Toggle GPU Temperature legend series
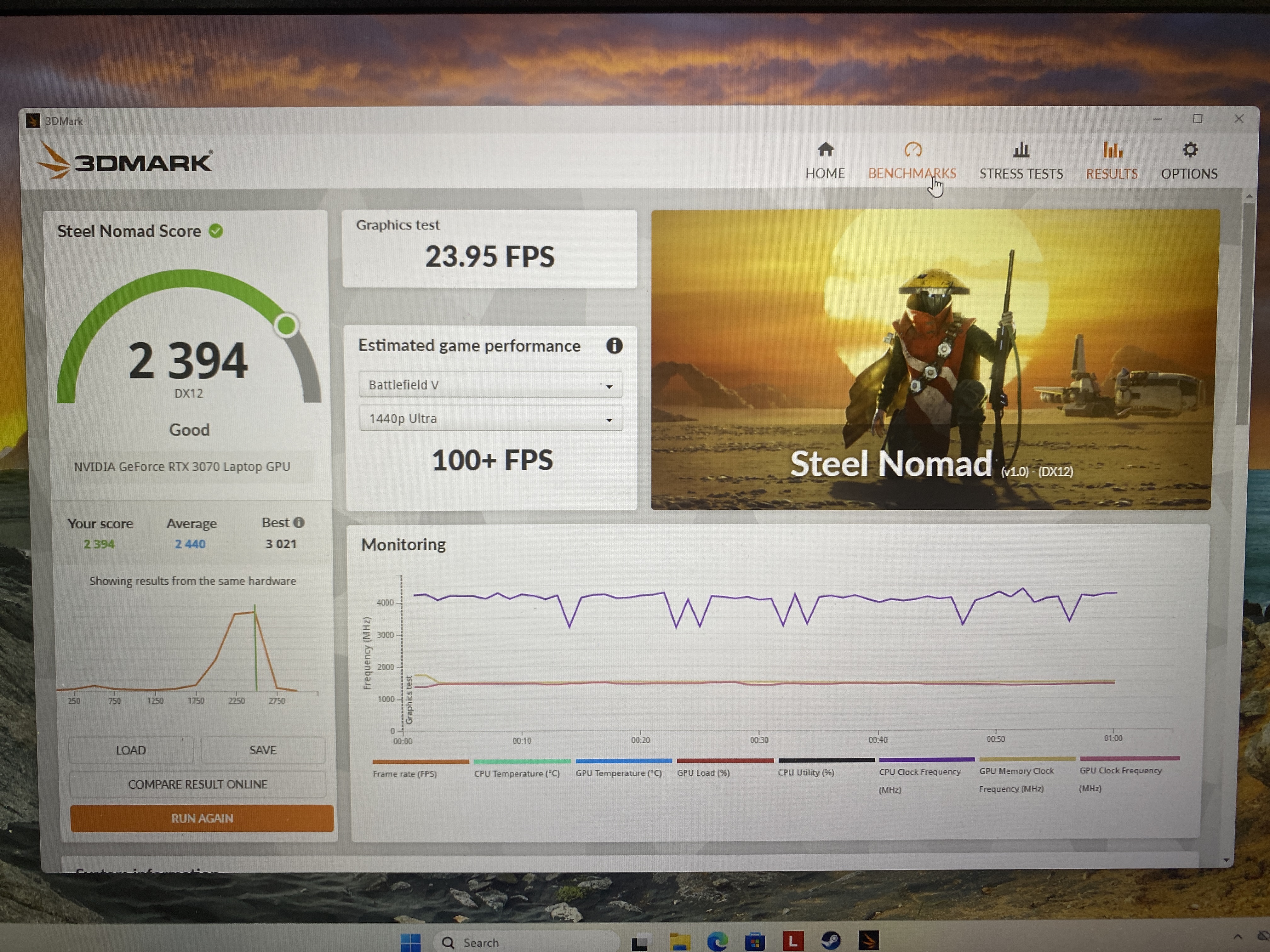The width and height of the screenshot is (1270, 952). click(623, 768)
